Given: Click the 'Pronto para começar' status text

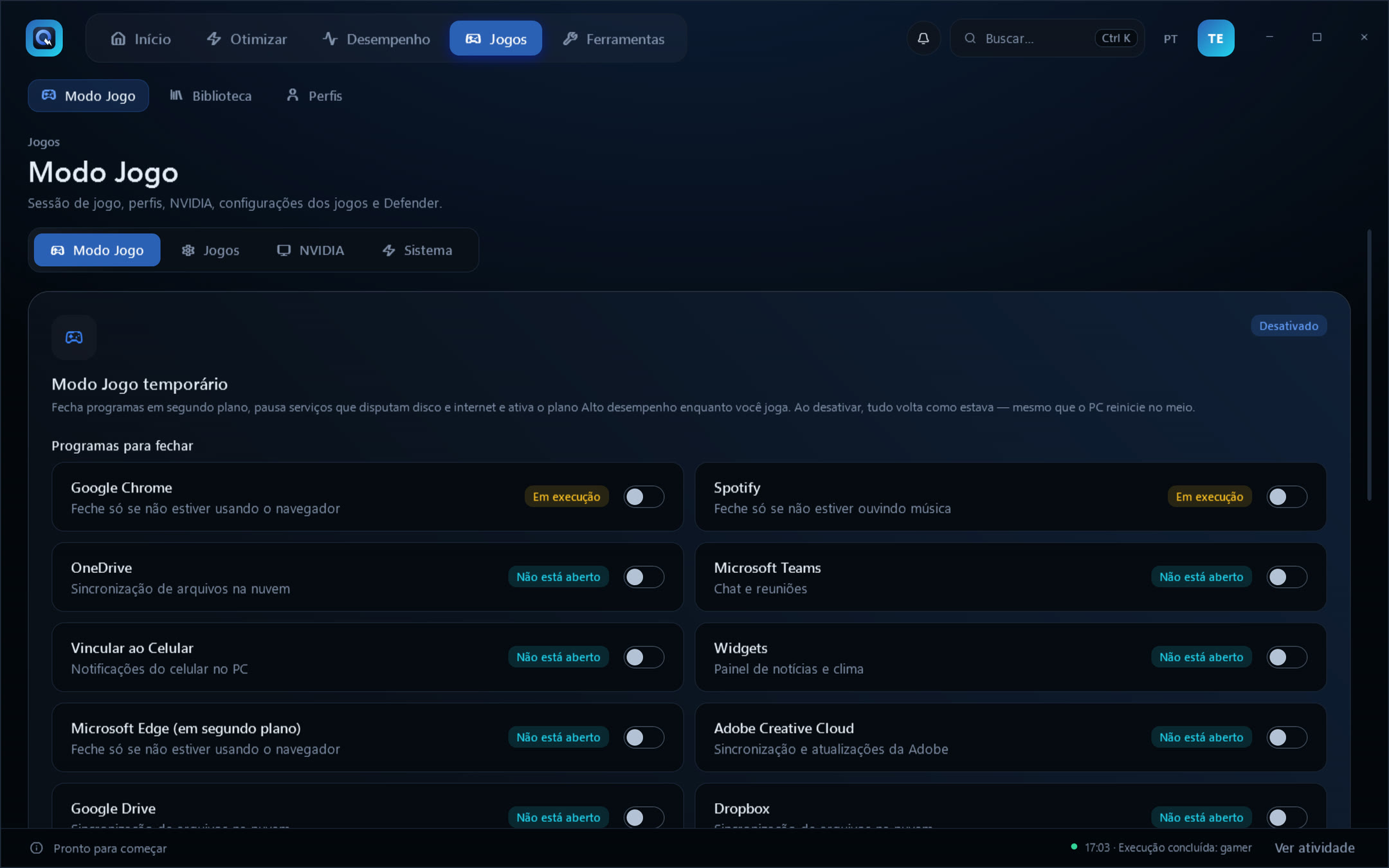Looking at the screenshot, I should point(110,848).
